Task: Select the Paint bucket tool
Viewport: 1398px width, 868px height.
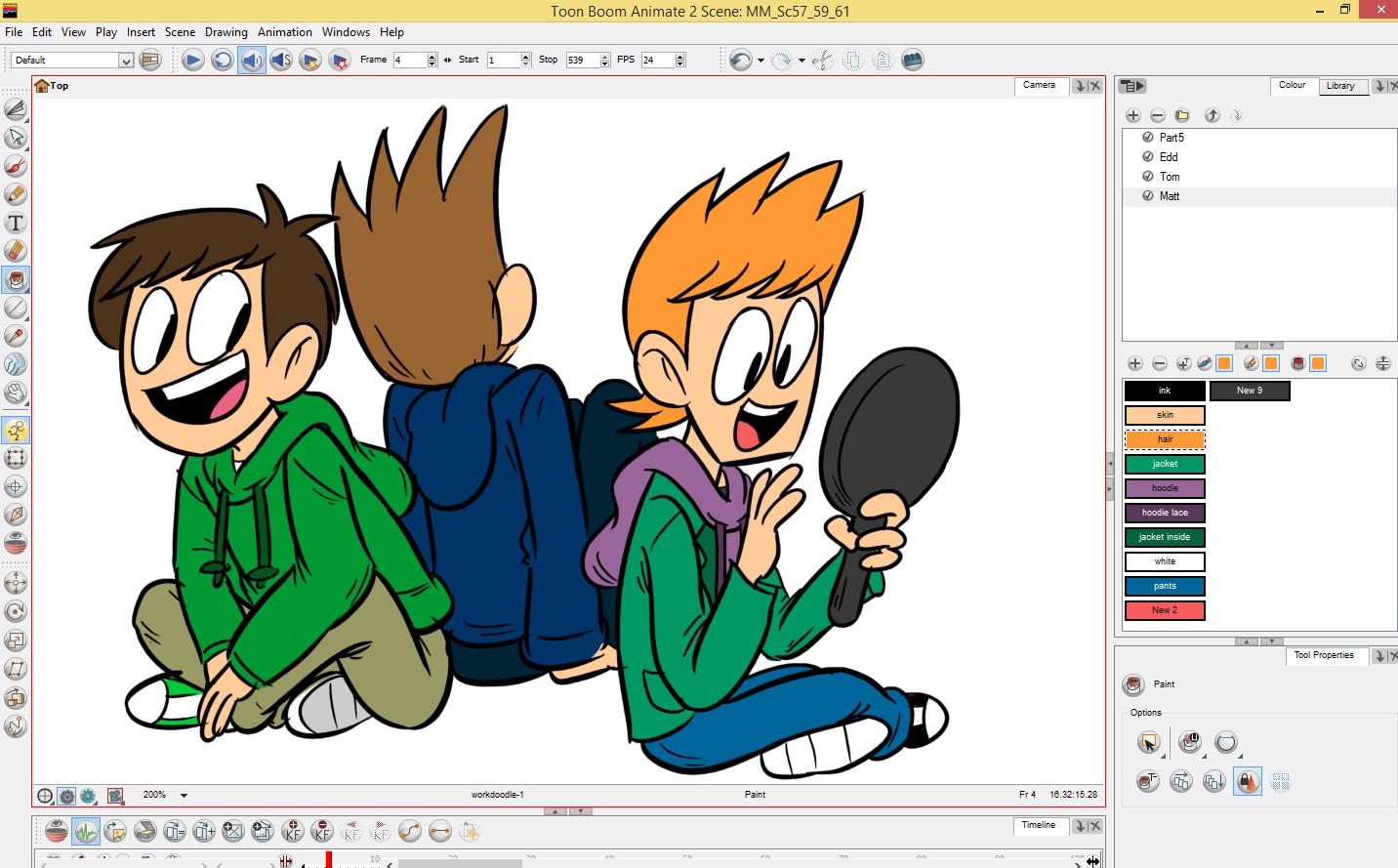Action: tap(16, 280)
